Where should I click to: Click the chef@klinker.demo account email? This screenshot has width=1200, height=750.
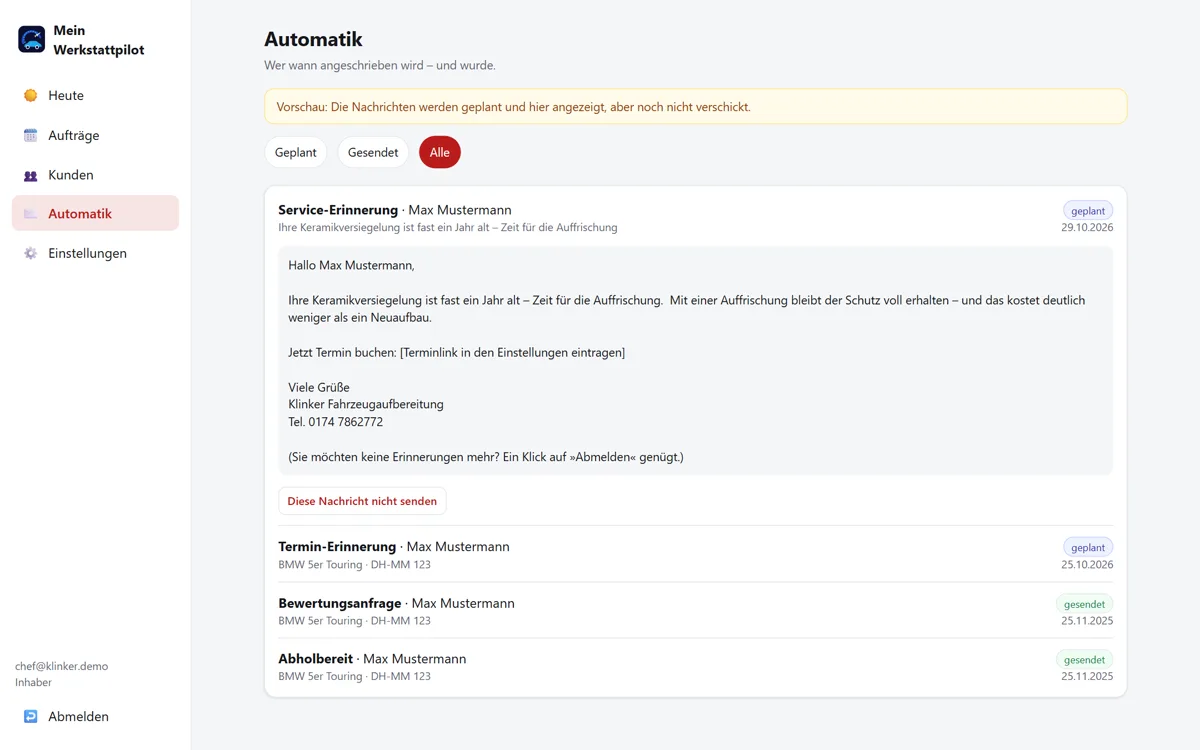point(61,666)
